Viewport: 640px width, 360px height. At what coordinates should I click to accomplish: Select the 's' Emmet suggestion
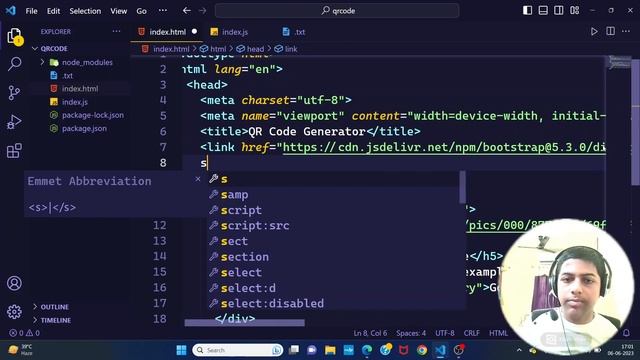point(333,179)
